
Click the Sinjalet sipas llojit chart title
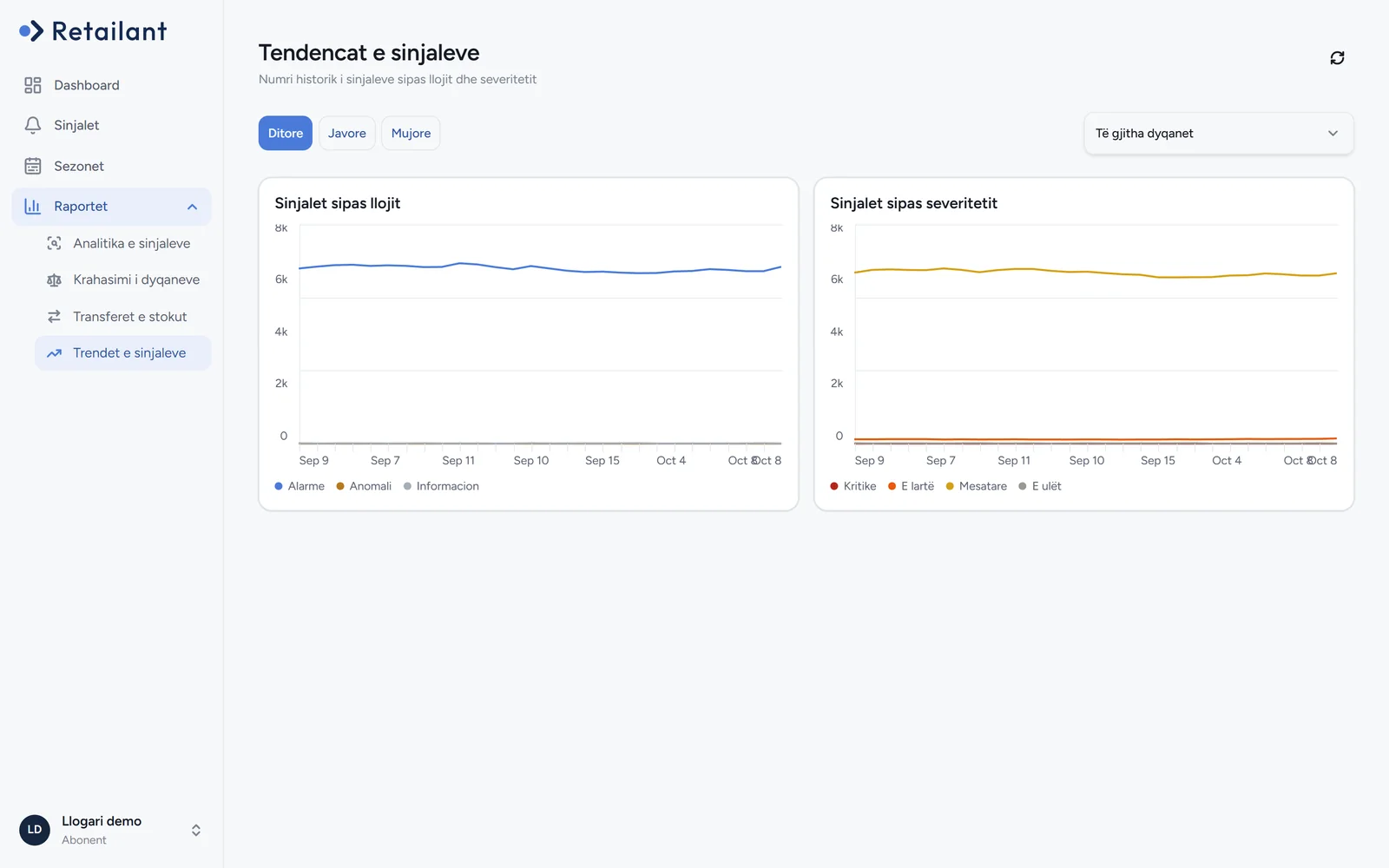[338, 203]
